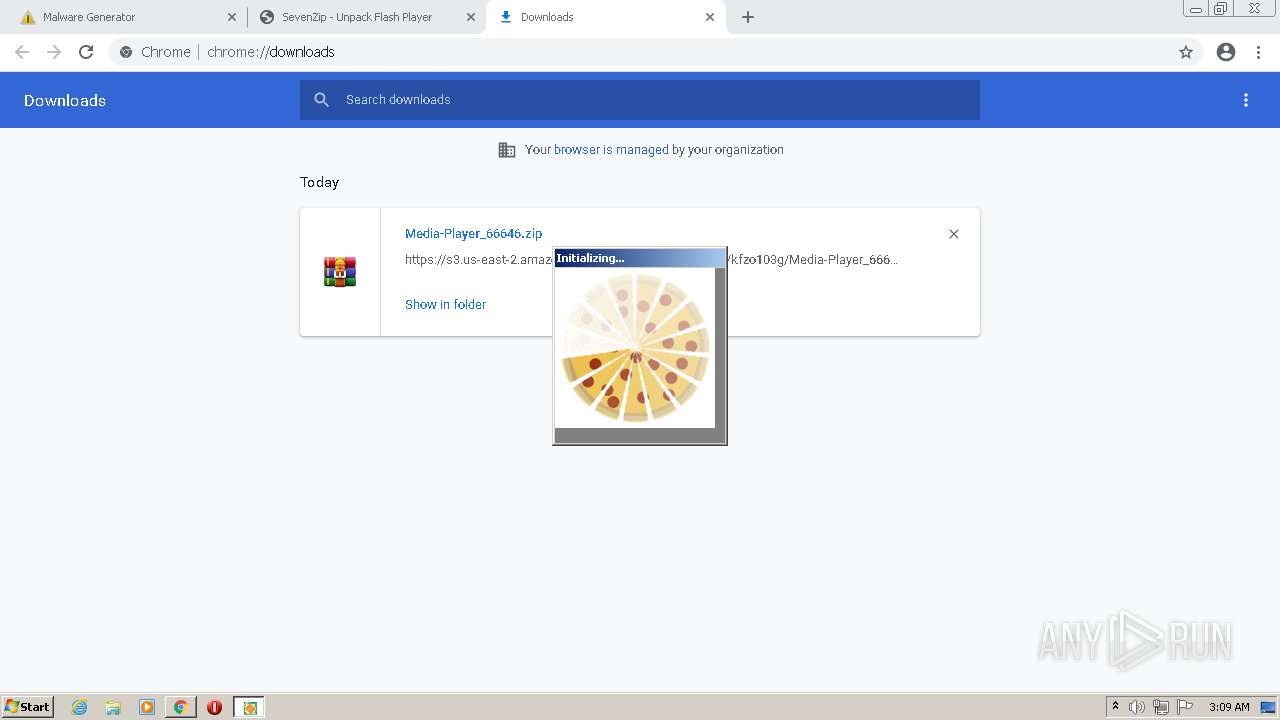This screenshot has height=720, width=1280.
Task: Open Media-Player_66646.zip file link
Action: point(474,233)
